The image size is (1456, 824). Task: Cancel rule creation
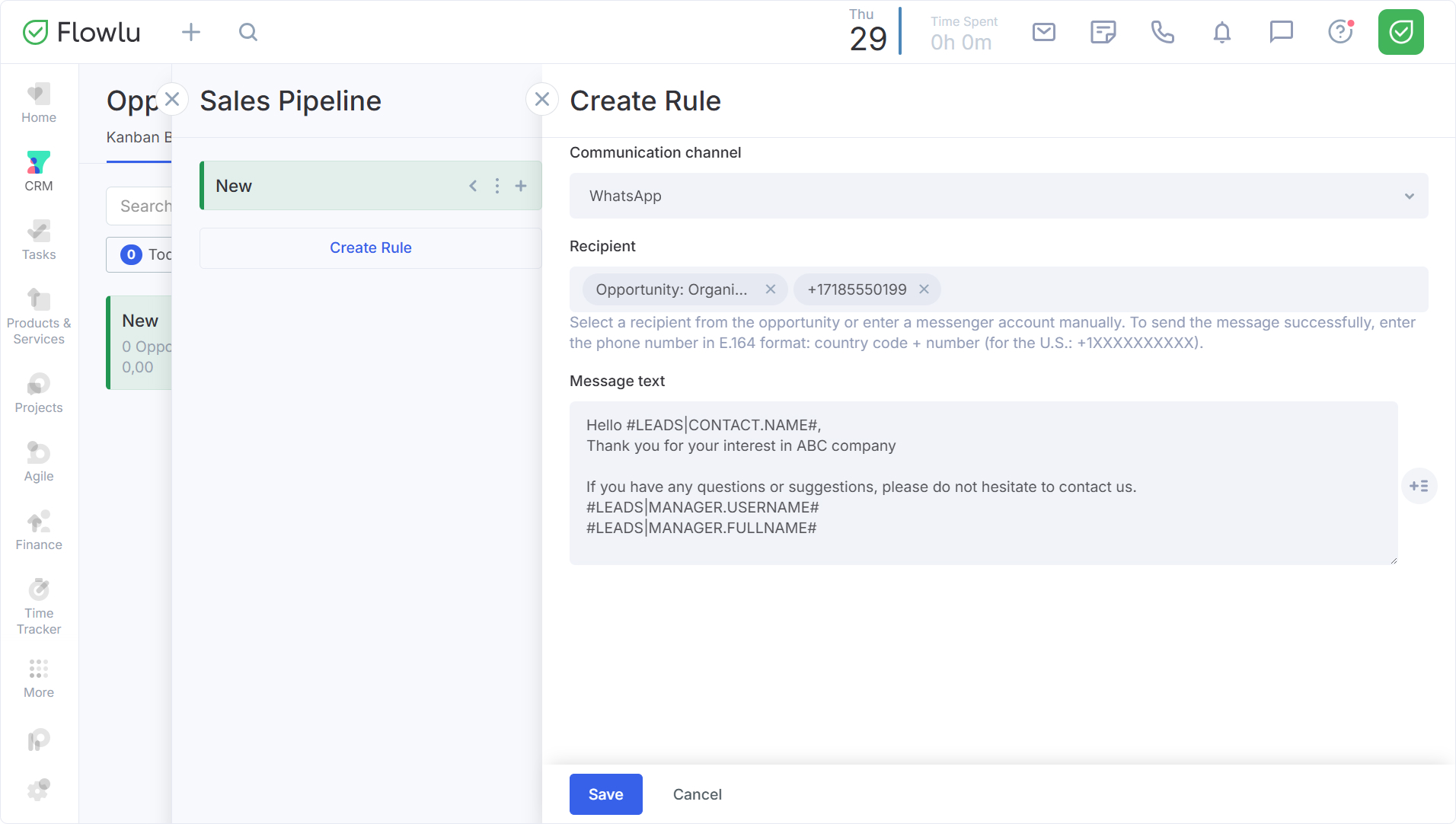tap(697, 794)
